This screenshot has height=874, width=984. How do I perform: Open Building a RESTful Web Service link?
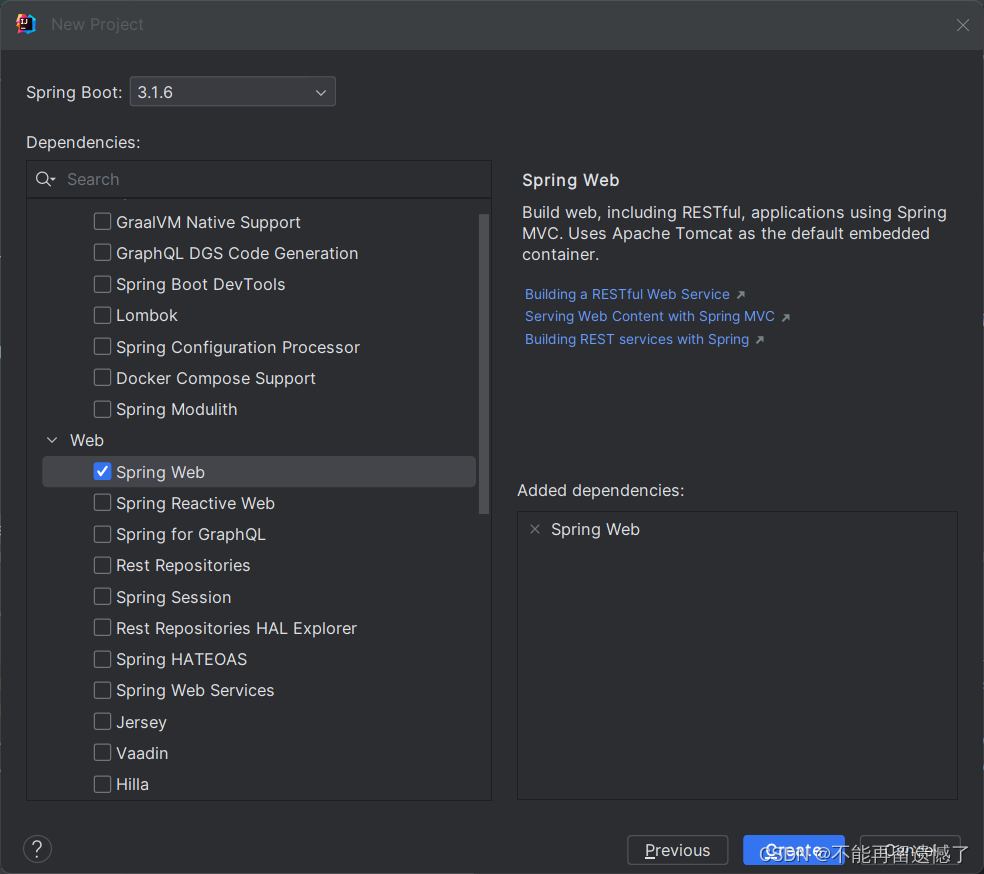click(x=627, y=294)
